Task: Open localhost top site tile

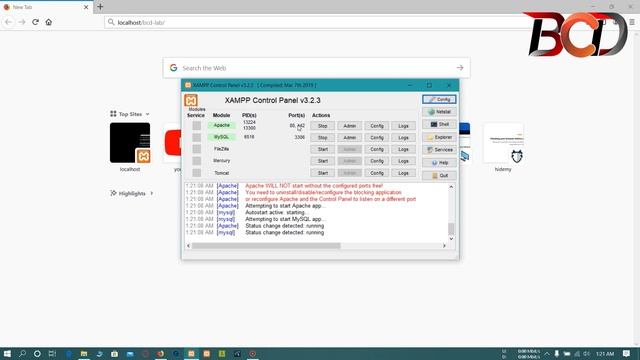Action: [x=130, y=143]
